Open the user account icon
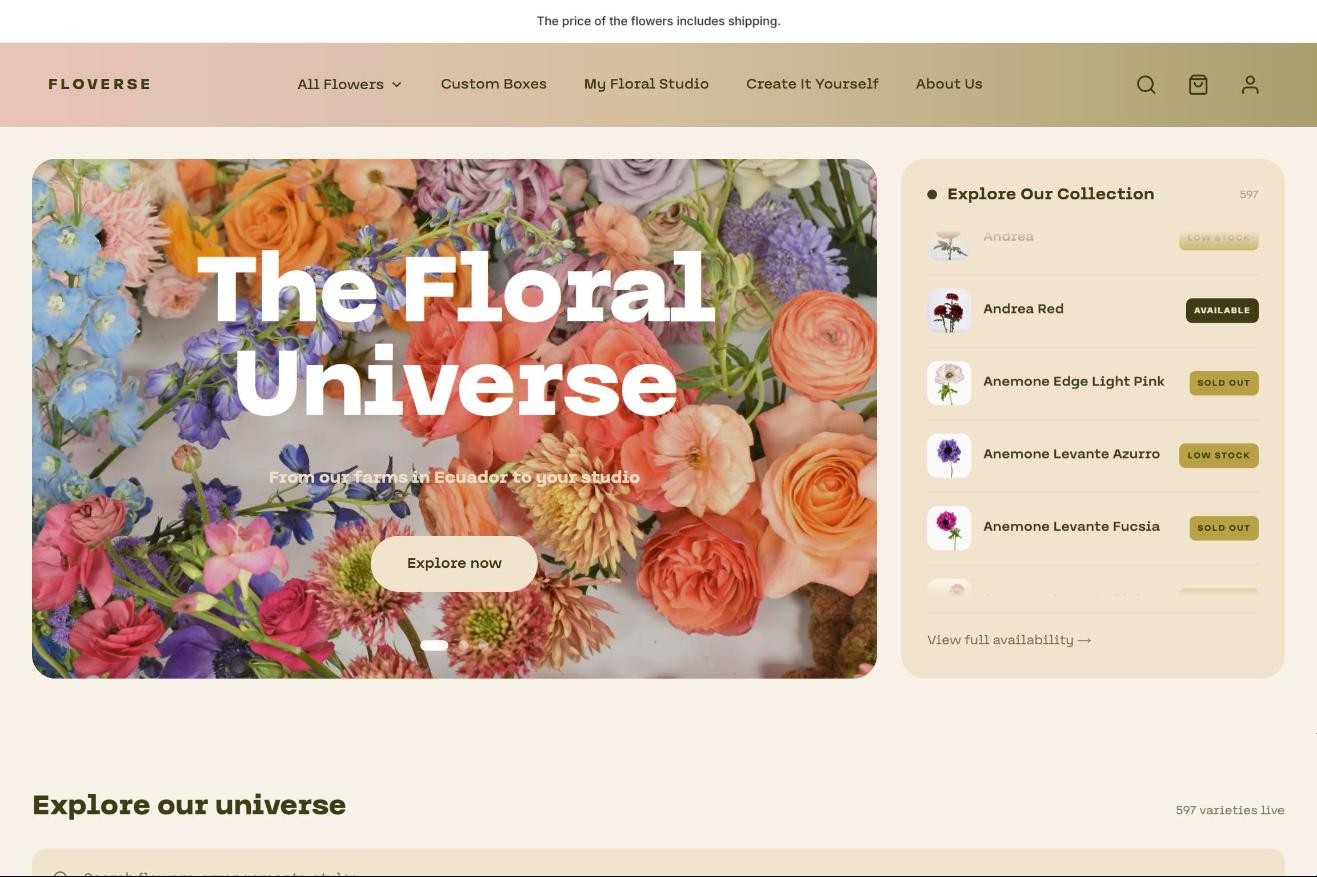This screenshot has height=877, width=1317. tap(1250, 85)
